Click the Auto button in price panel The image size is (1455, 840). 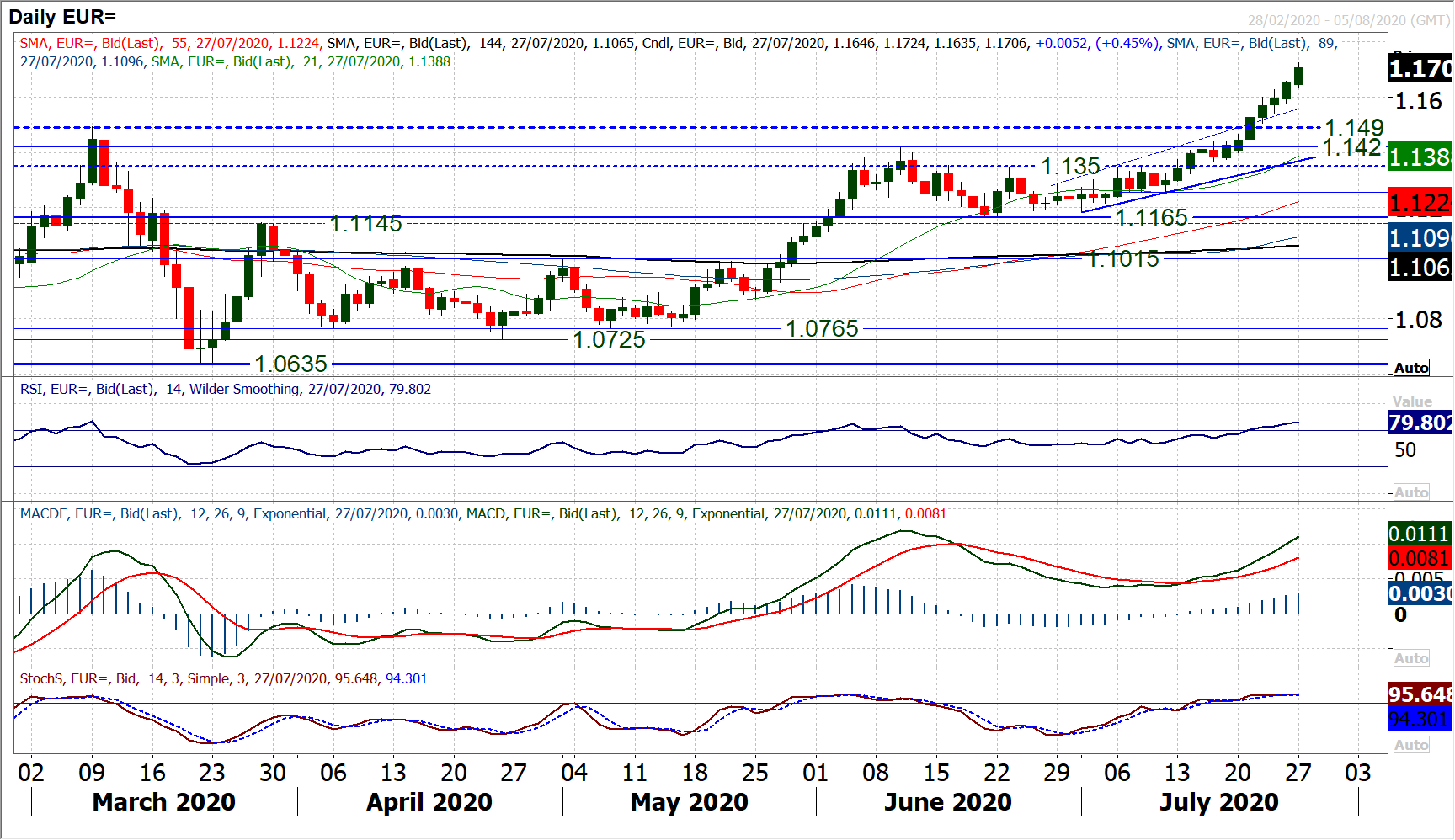coord(1411,368)
